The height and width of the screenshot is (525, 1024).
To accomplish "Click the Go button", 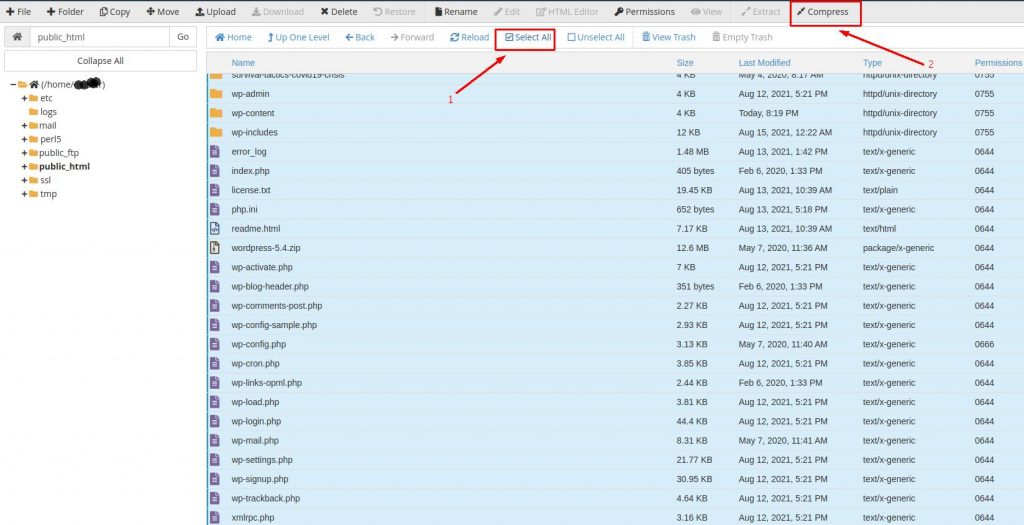I will pos(182,37).
